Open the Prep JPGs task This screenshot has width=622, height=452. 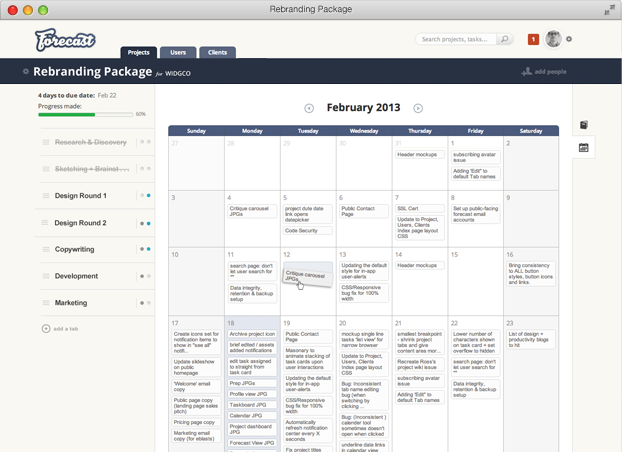pyautogui.click(x=252, y=383)
